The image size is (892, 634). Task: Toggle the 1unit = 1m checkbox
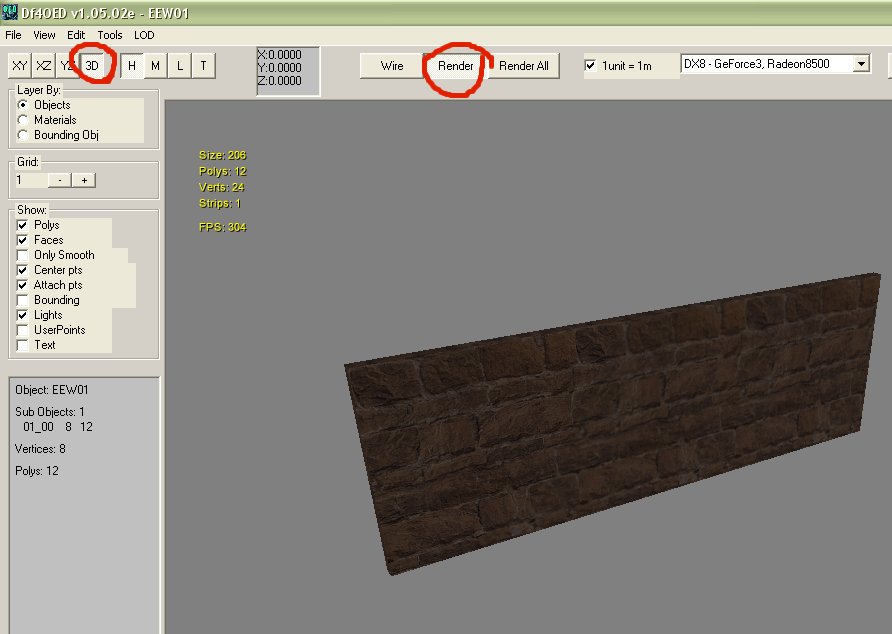coord(591,66)
